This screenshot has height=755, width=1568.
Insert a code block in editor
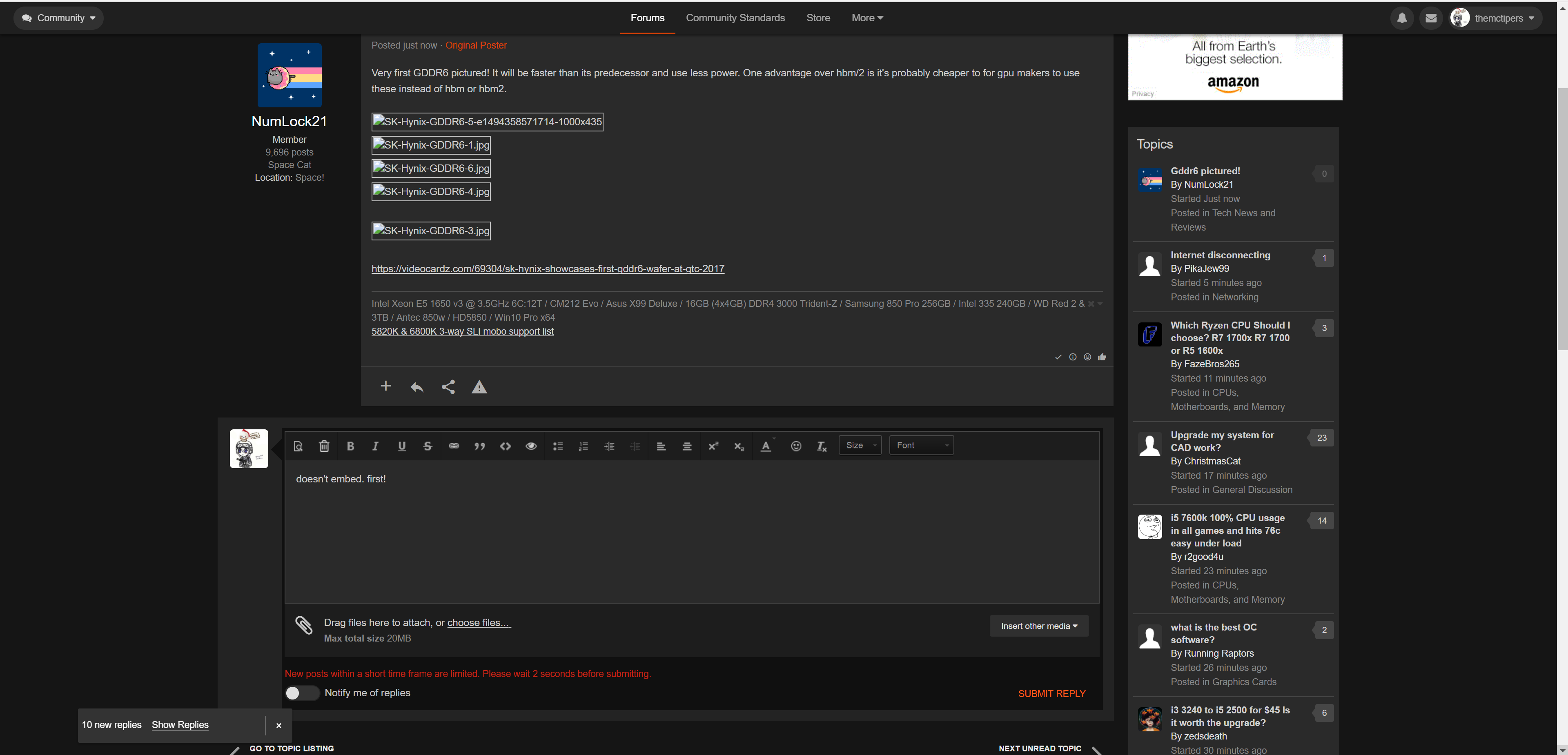[505, 446]
